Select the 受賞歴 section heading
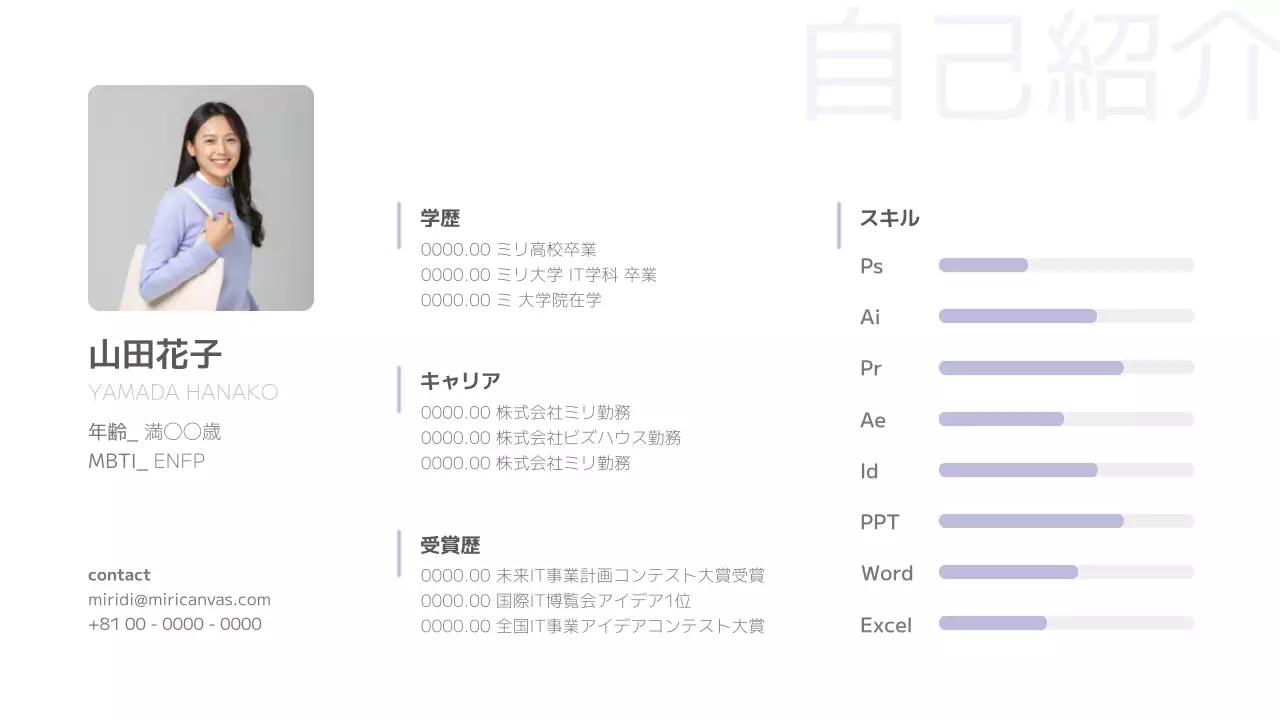Screen dimensions: 1280x720 pyautogui.click(x=450, y=545)
